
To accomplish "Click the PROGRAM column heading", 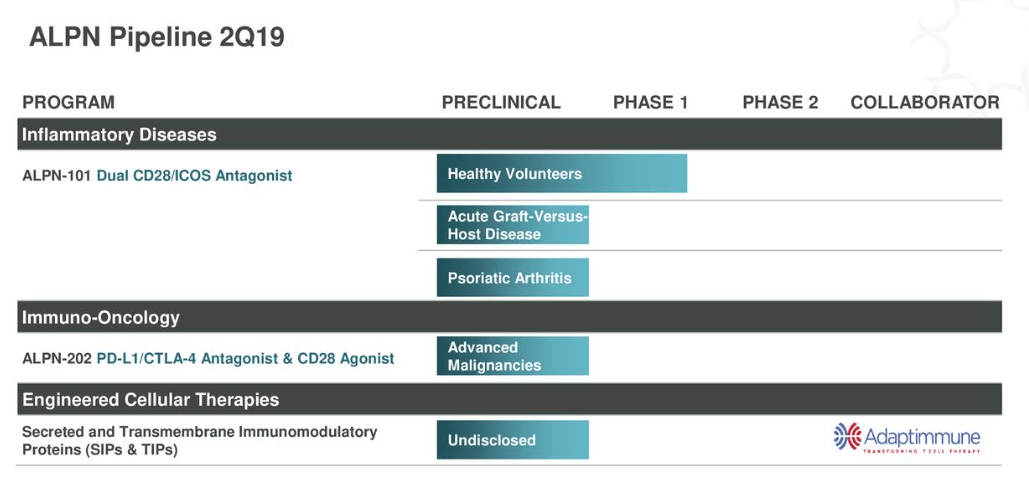I will 68,102.
